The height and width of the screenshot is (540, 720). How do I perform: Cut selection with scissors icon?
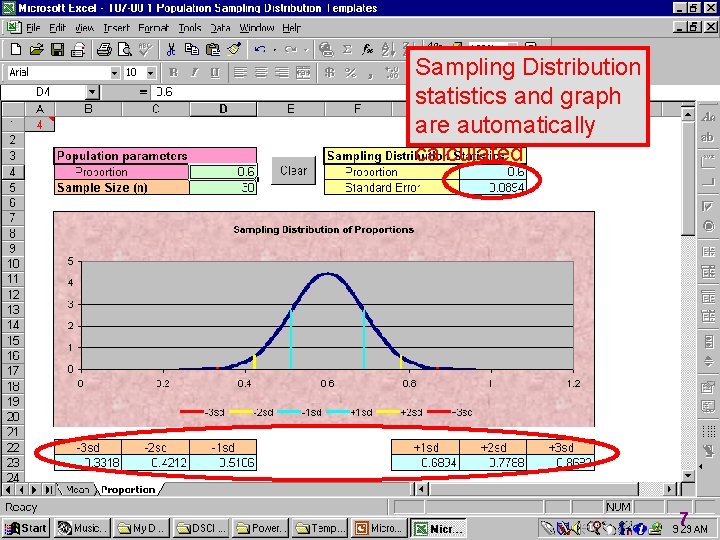(171, 49)
